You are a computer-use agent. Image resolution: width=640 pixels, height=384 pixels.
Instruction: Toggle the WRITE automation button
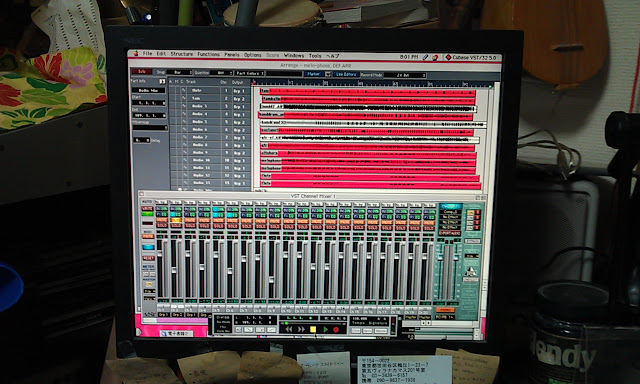[x=147, y=209]
